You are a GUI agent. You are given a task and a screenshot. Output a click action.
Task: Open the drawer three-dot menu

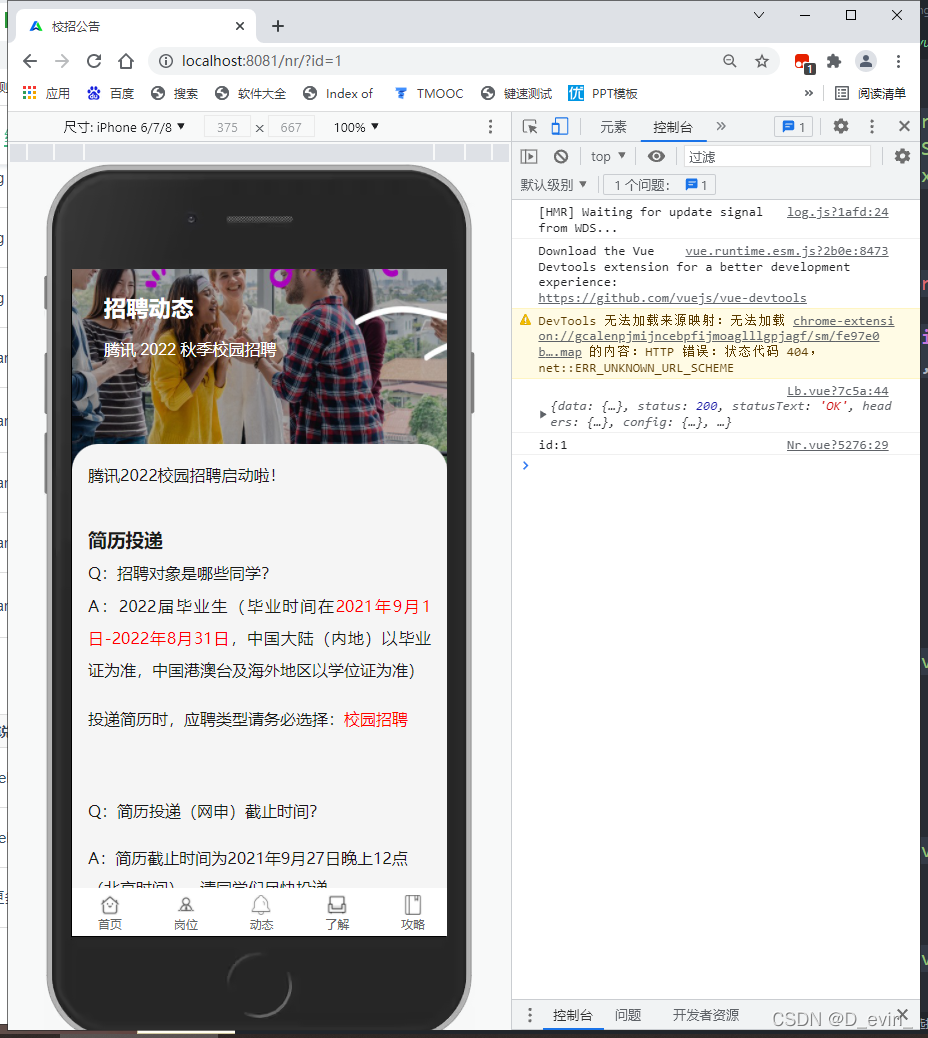[530, 1015]
